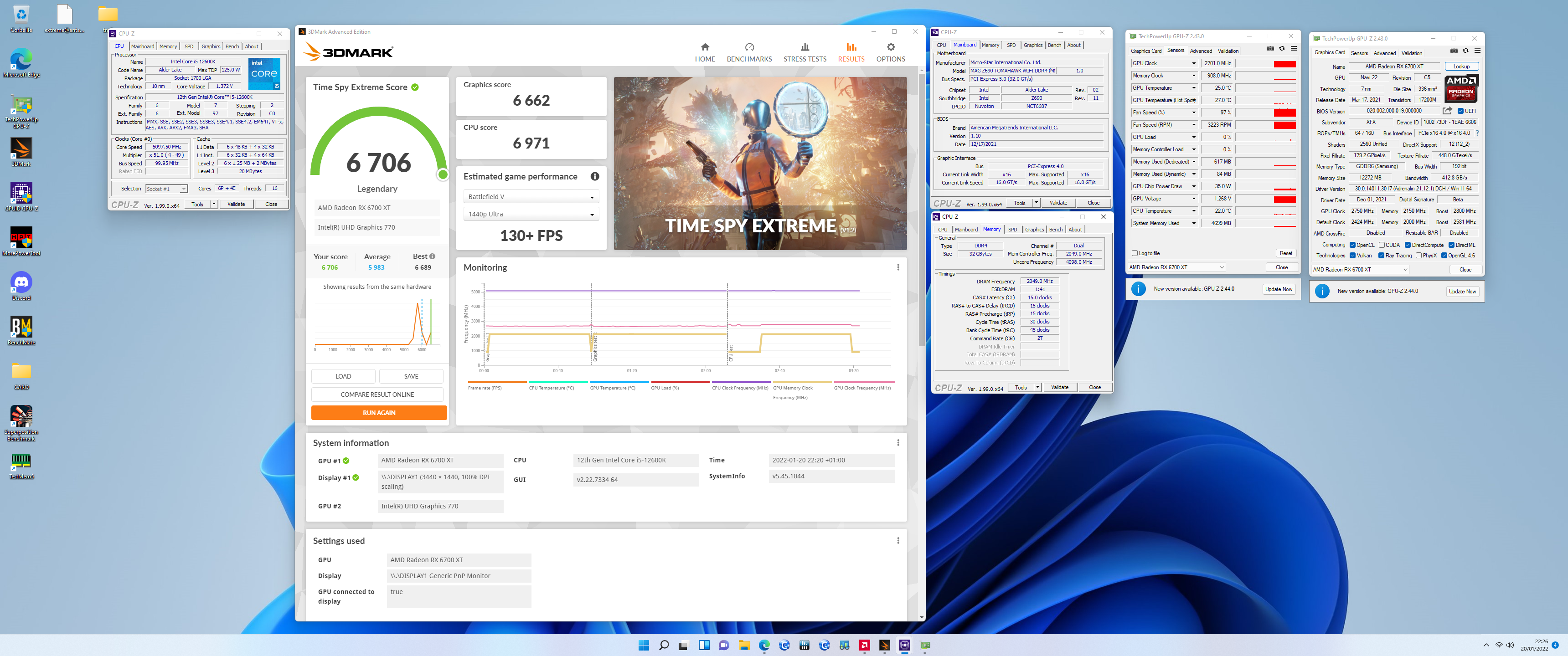Click the RUN AGAIN button
1568x656 pixels.
coord(379,413)
